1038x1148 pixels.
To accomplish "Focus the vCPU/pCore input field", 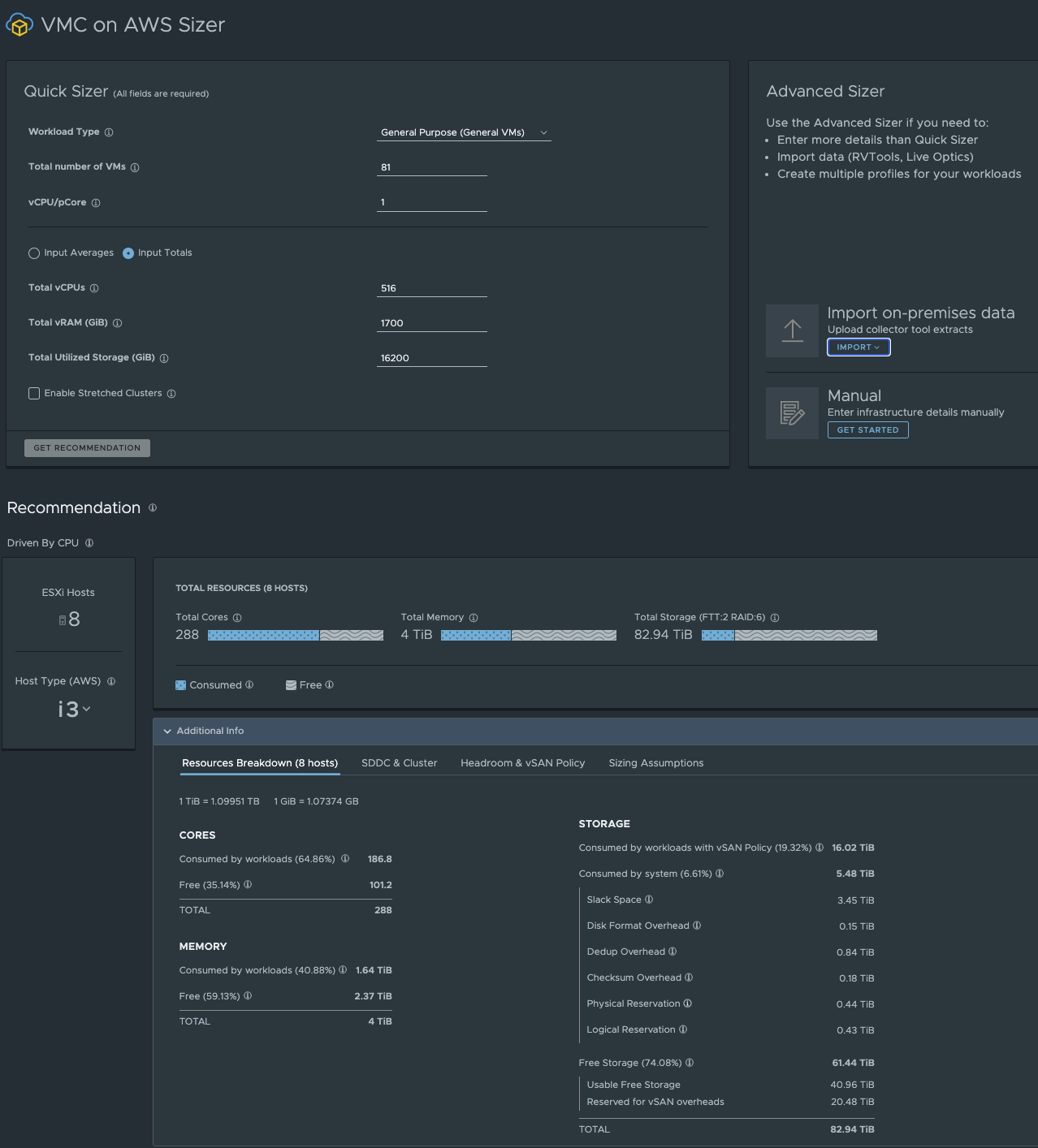I will click(x=432, y=202).
